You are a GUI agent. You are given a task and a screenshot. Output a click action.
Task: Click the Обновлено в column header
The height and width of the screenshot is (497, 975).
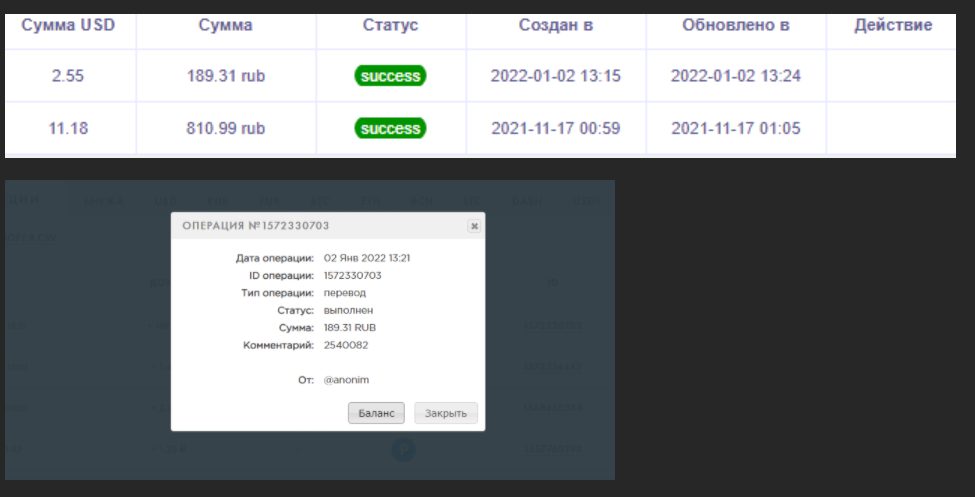[736, 26]
